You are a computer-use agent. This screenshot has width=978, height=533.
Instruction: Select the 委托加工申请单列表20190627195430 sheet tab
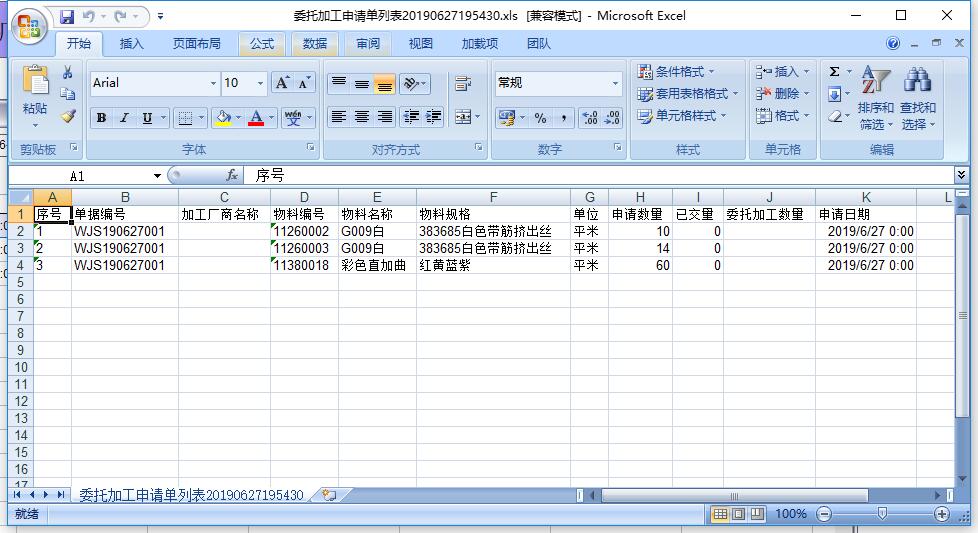click(191, 495)
